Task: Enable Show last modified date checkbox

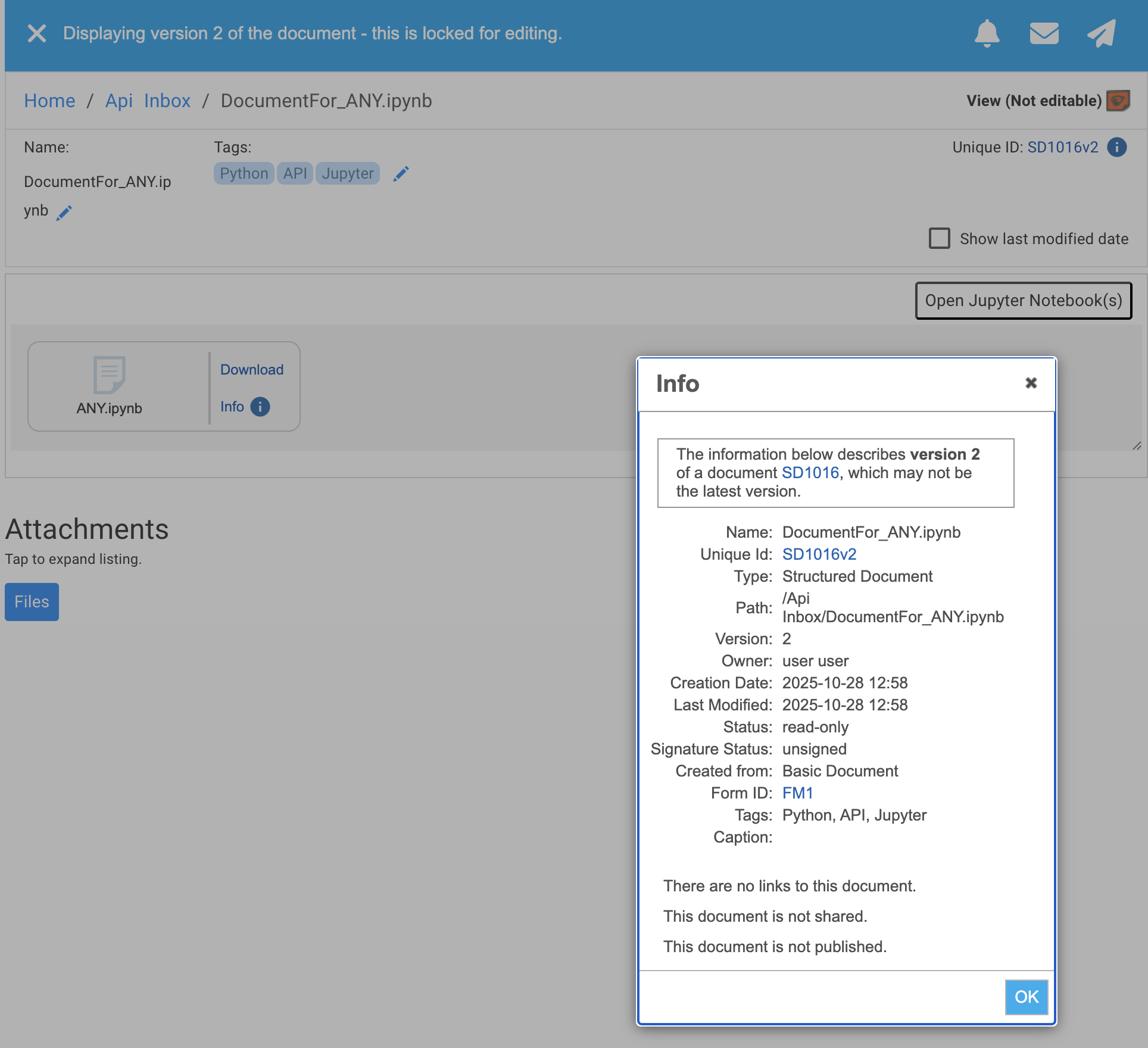Action: point(940,238)
